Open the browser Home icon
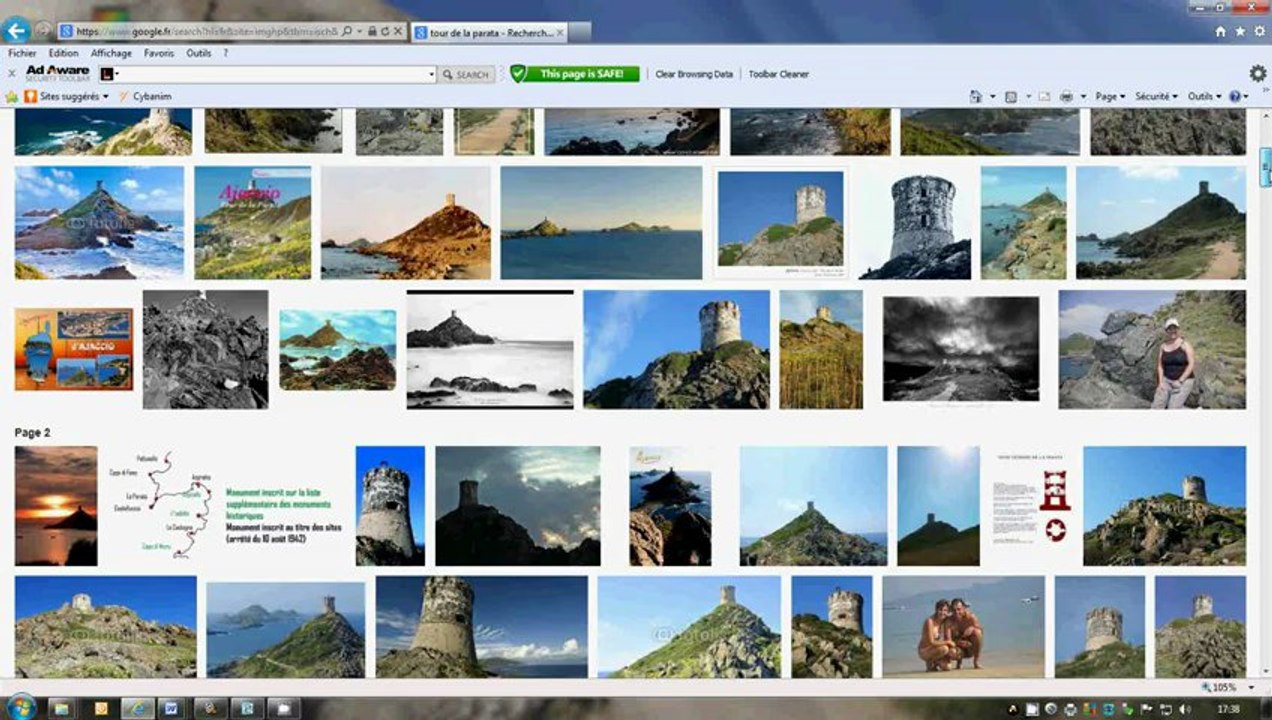Screen dimensions: 1272x720 click(1220, 31)
